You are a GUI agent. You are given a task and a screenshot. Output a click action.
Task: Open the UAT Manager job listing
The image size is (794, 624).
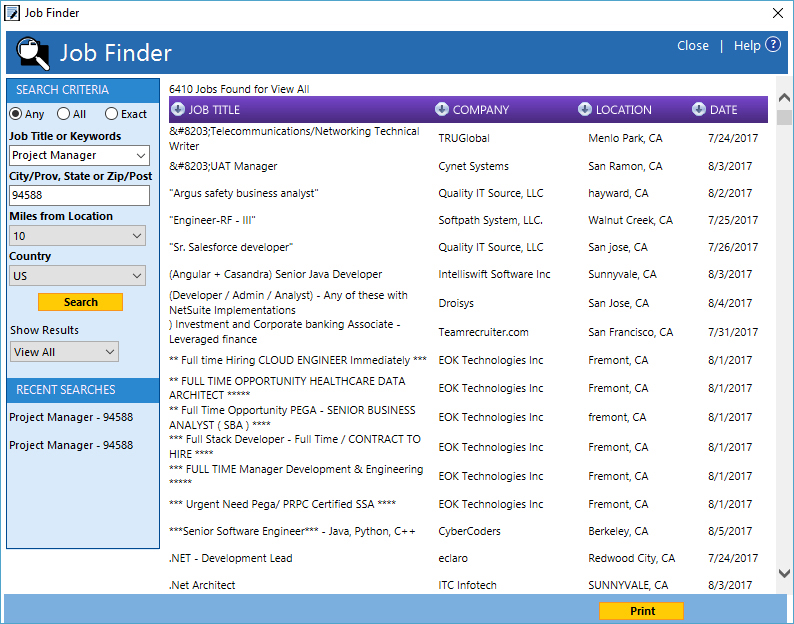point(223,166)
